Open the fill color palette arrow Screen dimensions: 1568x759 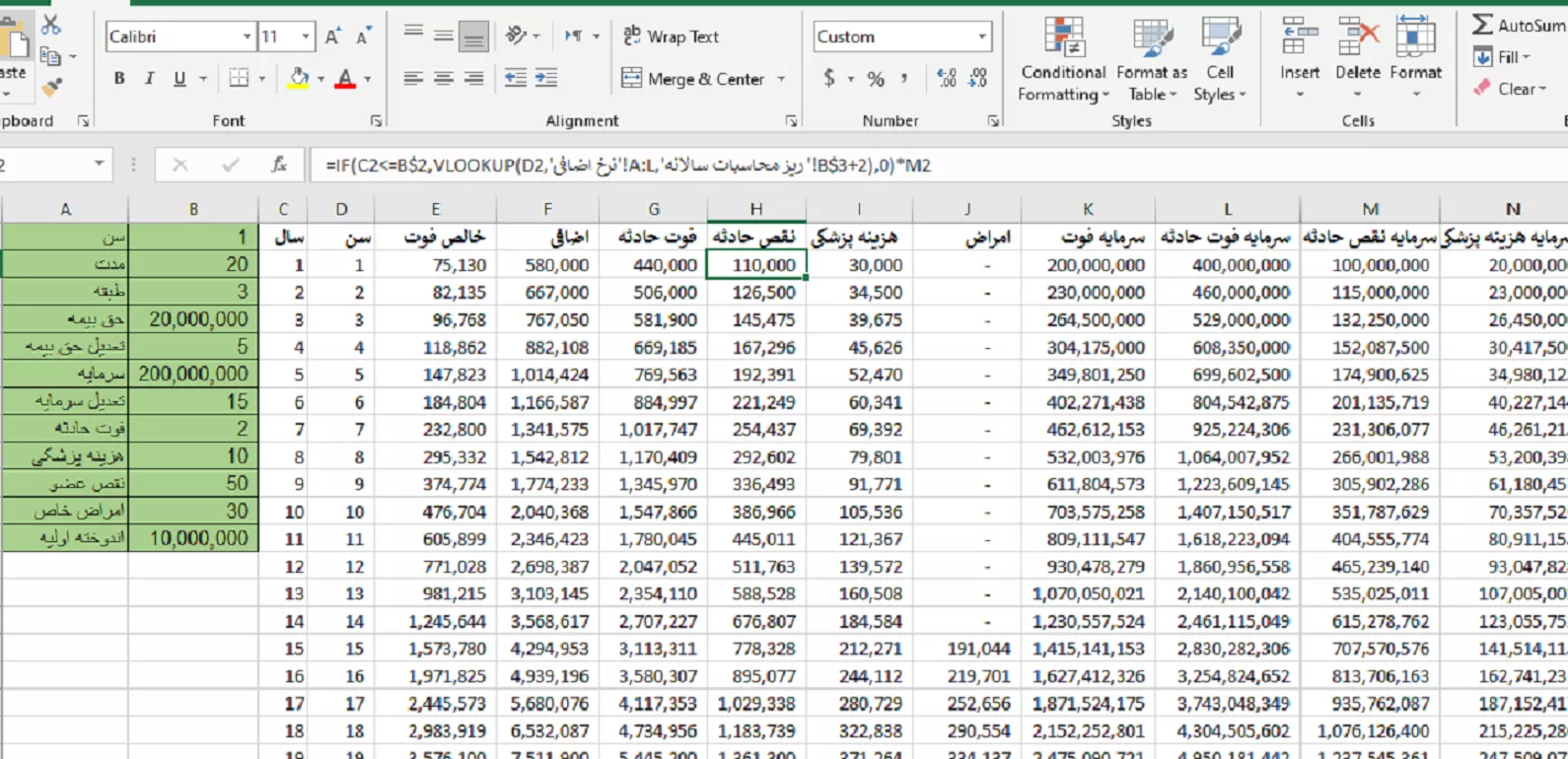pyautogui.click(x=321, y=79)
